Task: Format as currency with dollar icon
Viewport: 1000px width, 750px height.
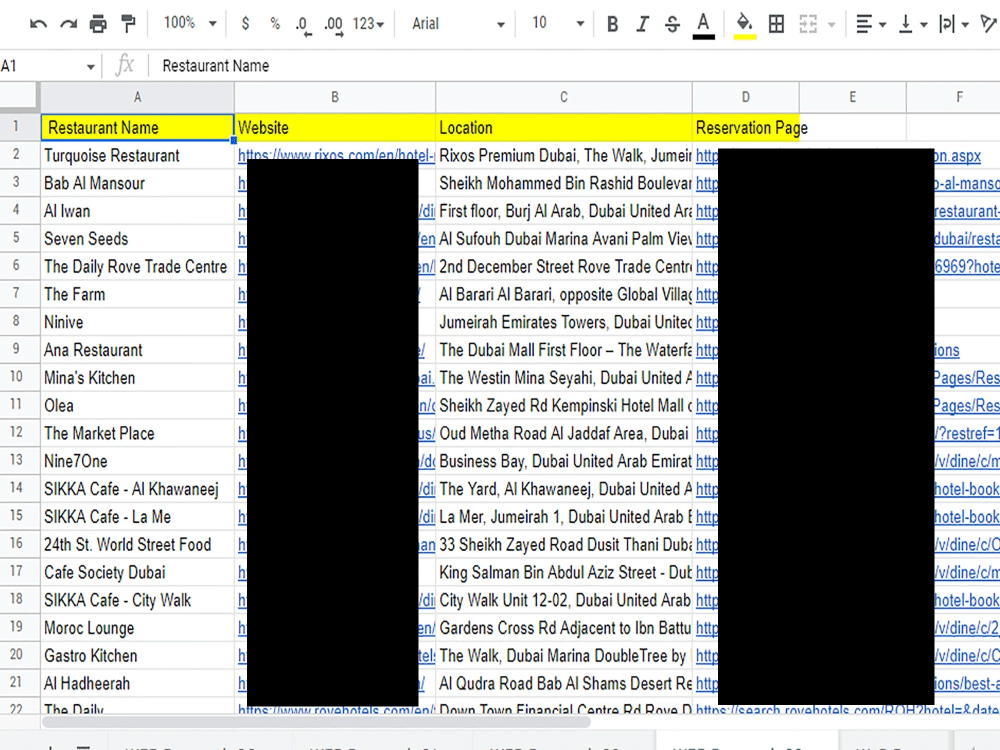Action: 245,24
